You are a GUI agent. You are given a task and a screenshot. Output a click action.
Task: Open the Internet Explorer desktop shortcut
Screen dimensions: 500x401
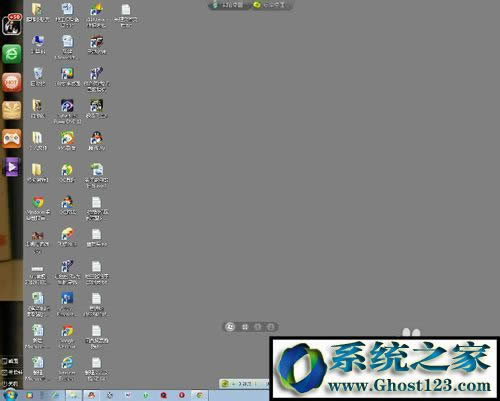67,369
